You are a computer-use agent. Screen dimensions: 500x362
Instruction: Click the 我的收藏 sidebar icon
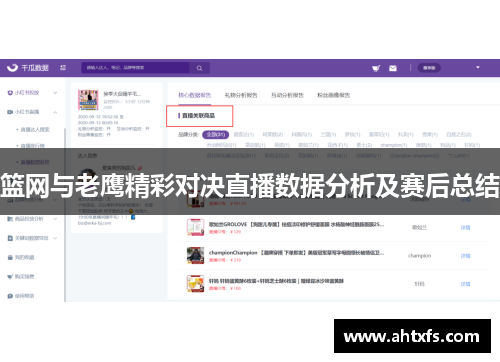[10, 257]
